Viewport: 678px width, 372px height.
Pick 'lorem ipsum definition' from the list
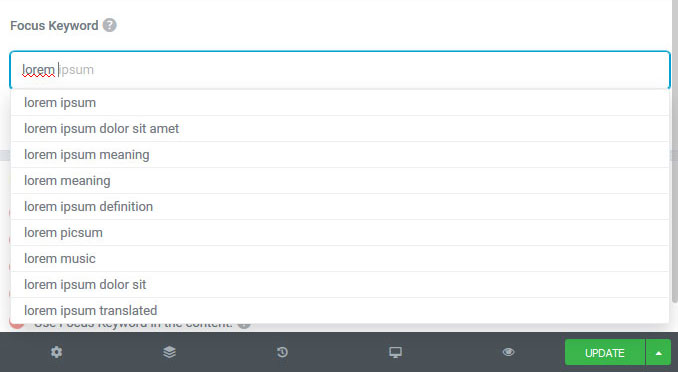pyautogui.click(x=340, y=206)
